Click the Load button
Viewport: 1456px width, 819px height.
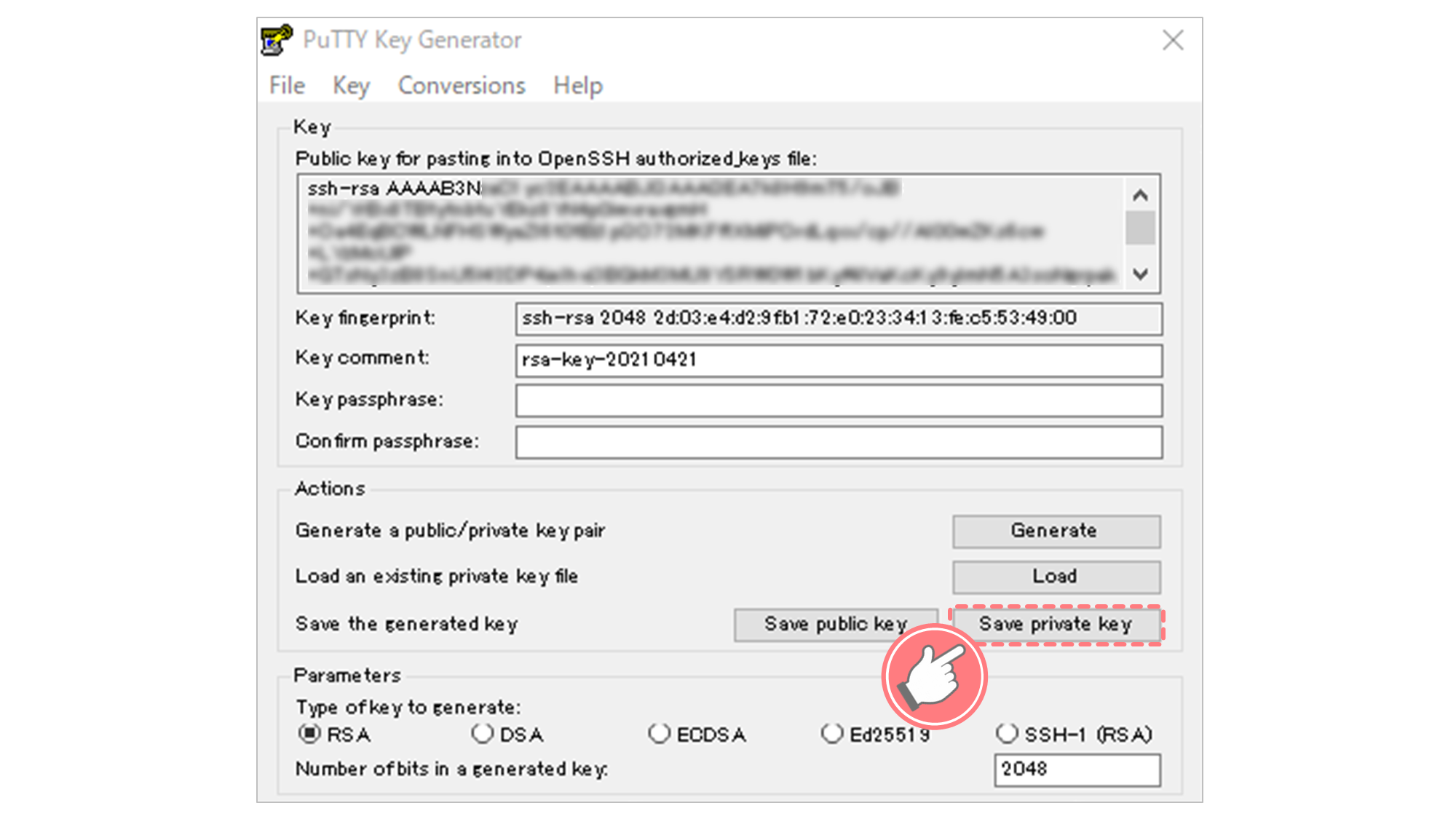(x=1056, y=577)
